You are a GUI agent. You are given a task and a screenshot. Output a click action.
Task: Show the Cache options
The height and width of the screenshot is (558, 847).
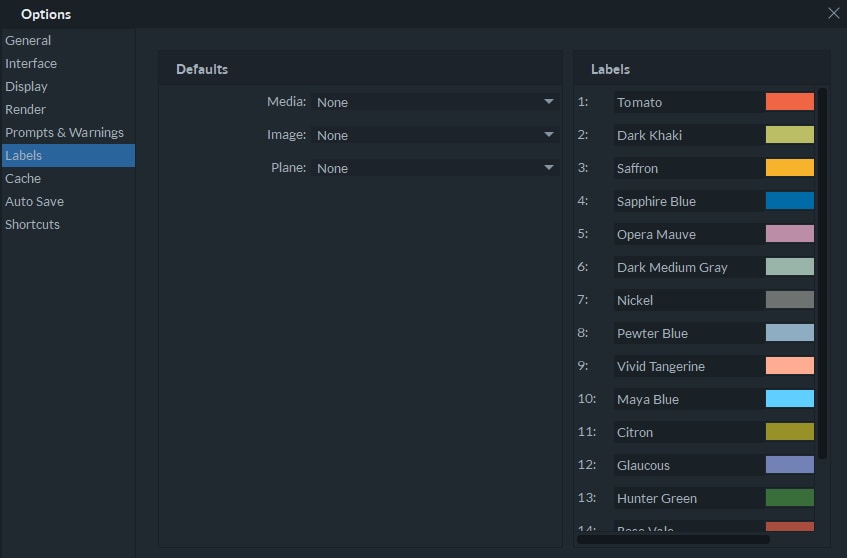click(23, 179)
